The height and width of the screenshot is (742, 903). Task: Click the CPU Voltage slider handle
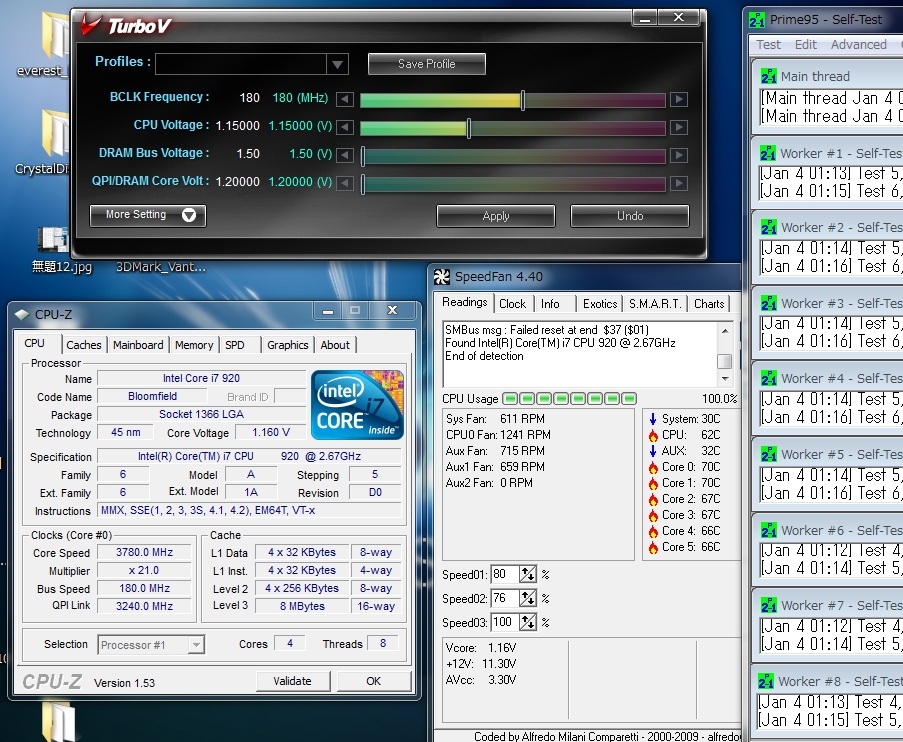[x=468, y=128]
